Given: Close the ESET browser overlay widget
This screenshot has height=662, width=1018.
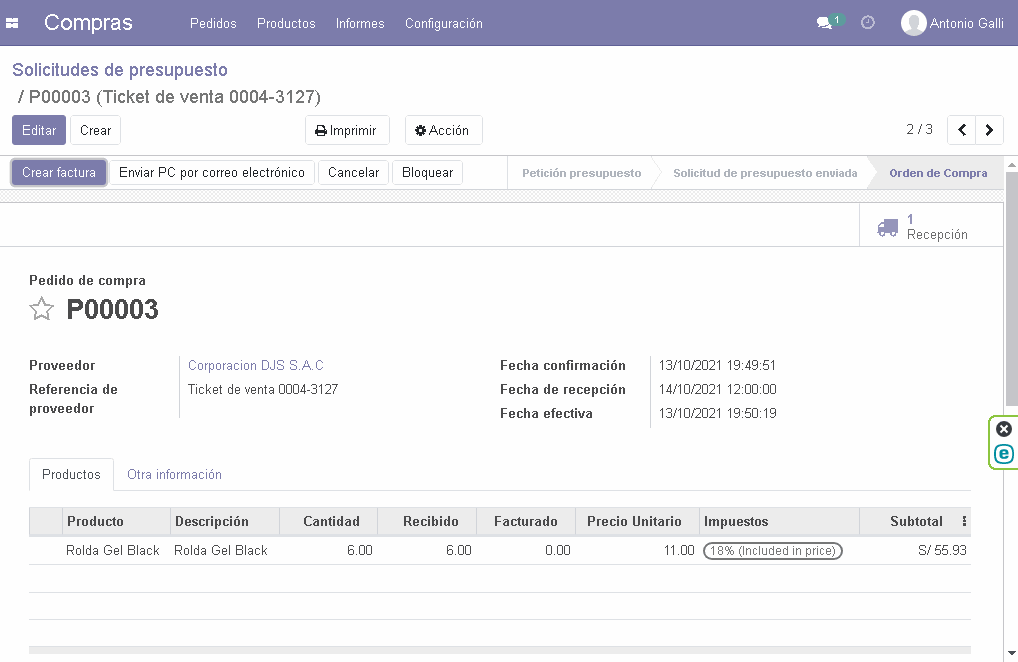Looking at the screenshot, I should (1004, 429).
